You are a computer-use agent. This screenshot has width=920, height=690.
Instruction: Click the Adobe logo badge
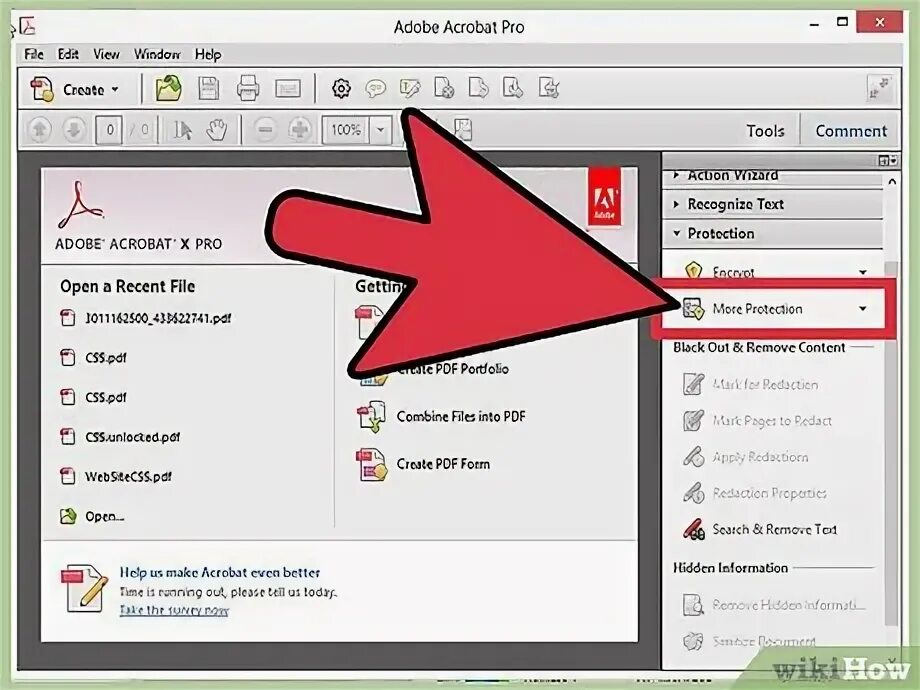[x=604, y=198]
